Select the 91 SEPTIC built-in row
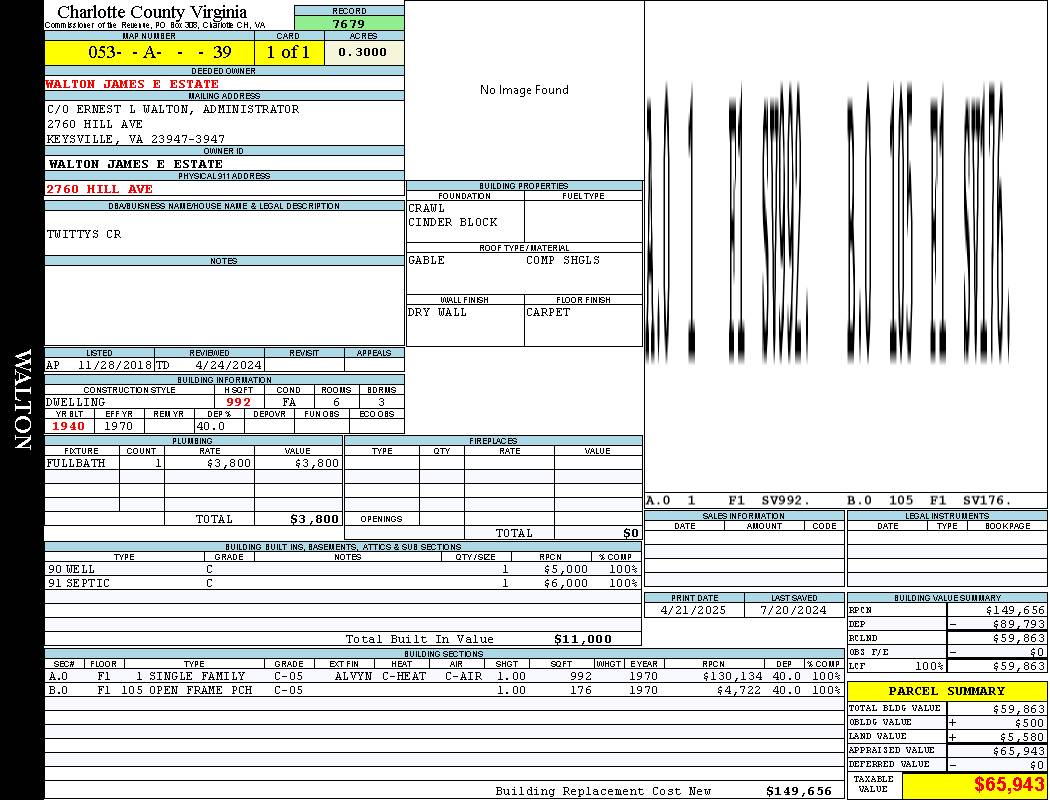This screenshot has height=800, width=1050. 340,583
